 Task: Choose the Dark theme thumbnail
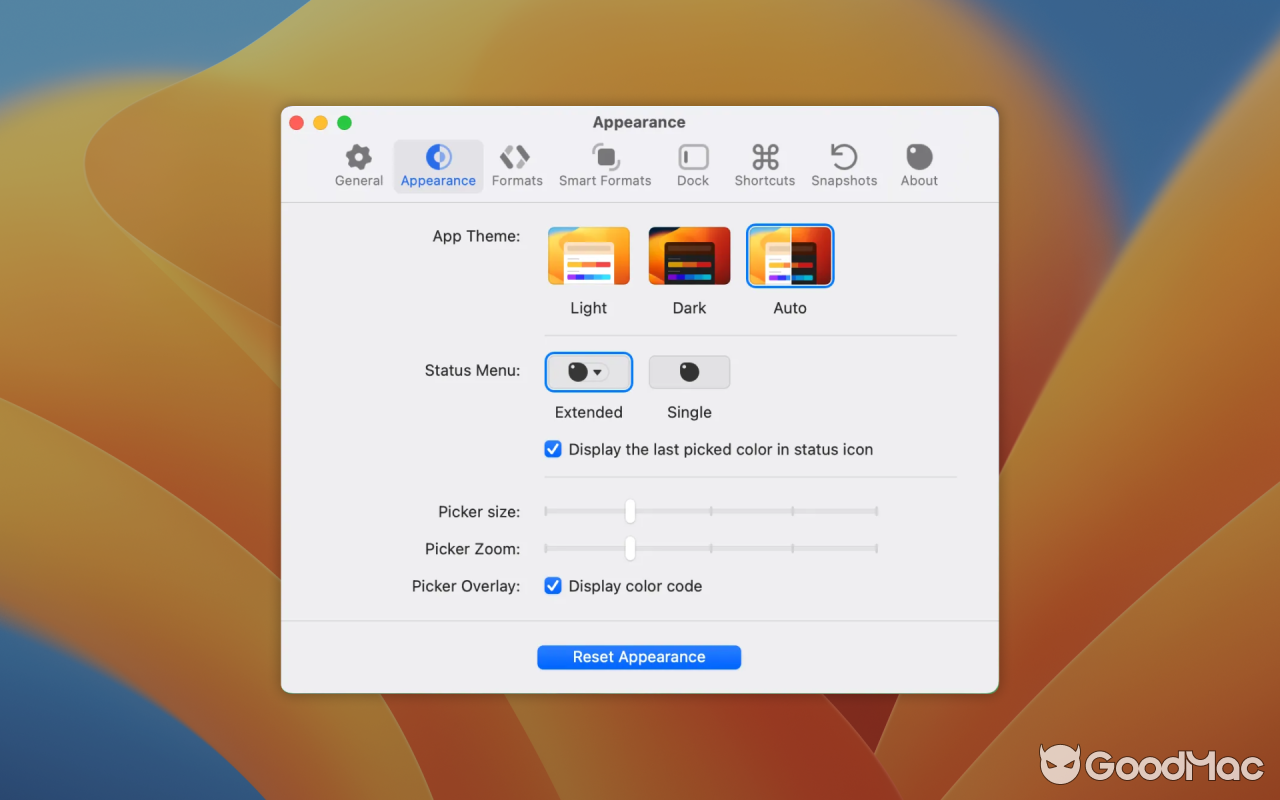coord(689,255)
